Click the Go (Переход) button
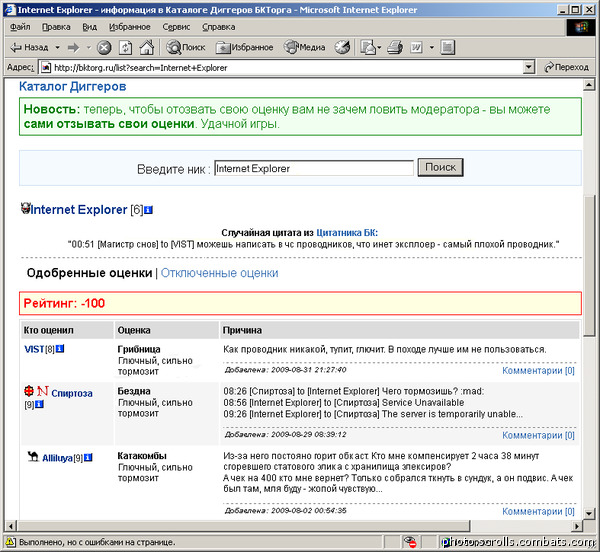 point(566,67)
